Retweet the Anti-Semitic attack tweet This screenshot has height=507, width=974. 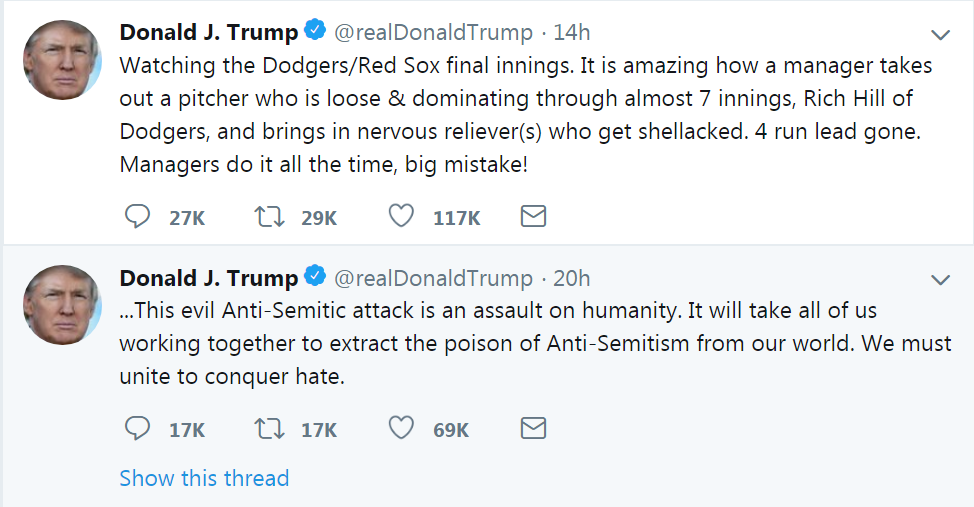tap(270, 429)
